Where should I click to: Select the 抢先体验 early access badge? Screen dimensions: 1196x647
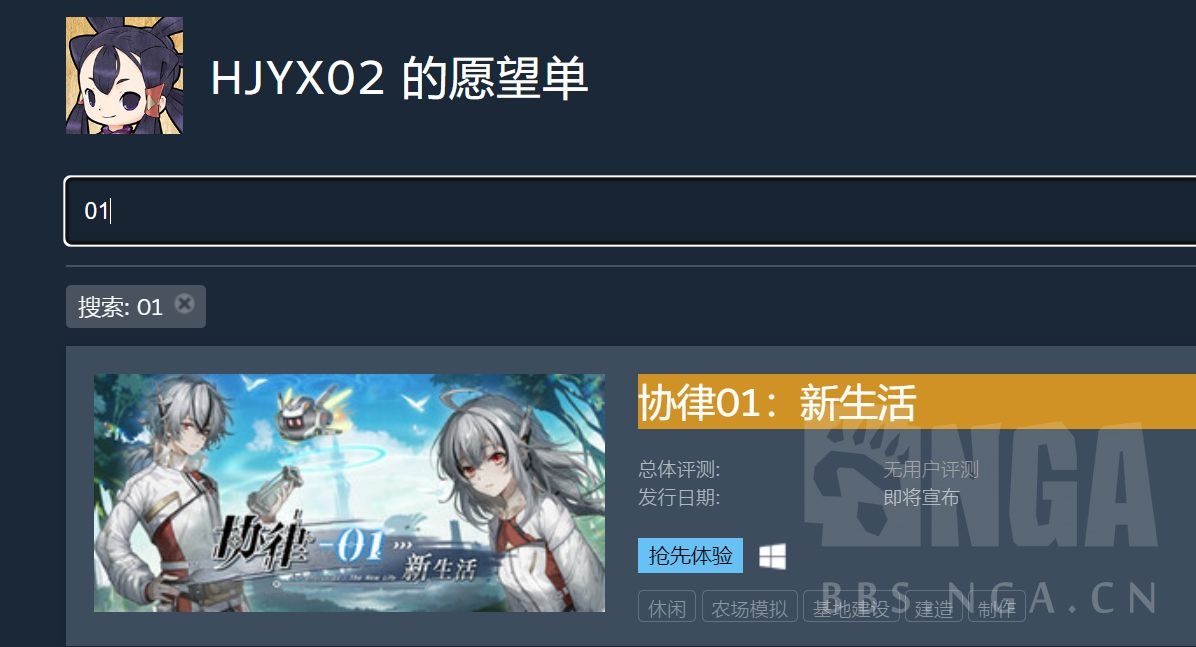[x=690, y=555]
